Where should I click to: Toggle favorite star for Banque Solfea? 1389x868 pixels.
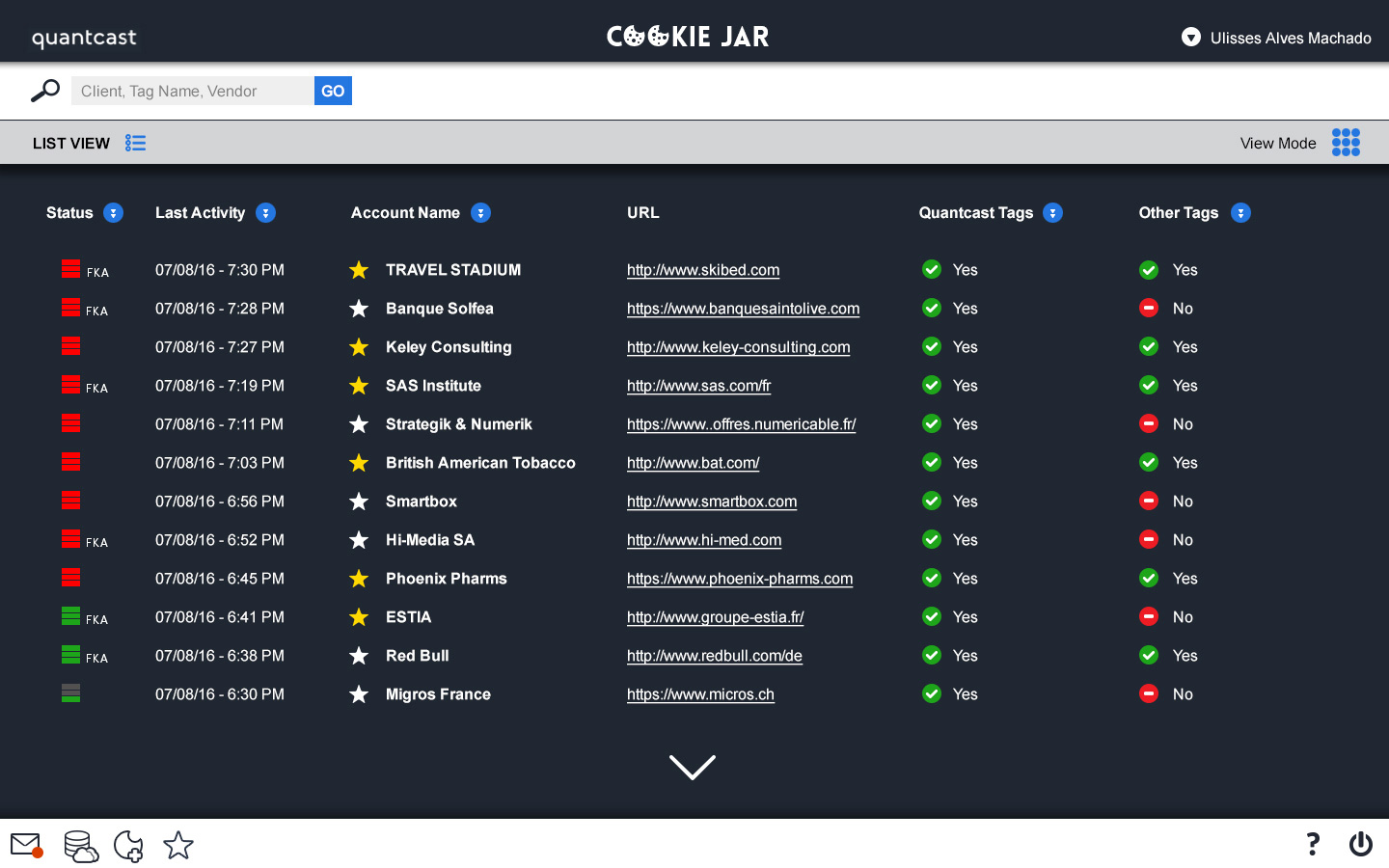click(359, 309)
